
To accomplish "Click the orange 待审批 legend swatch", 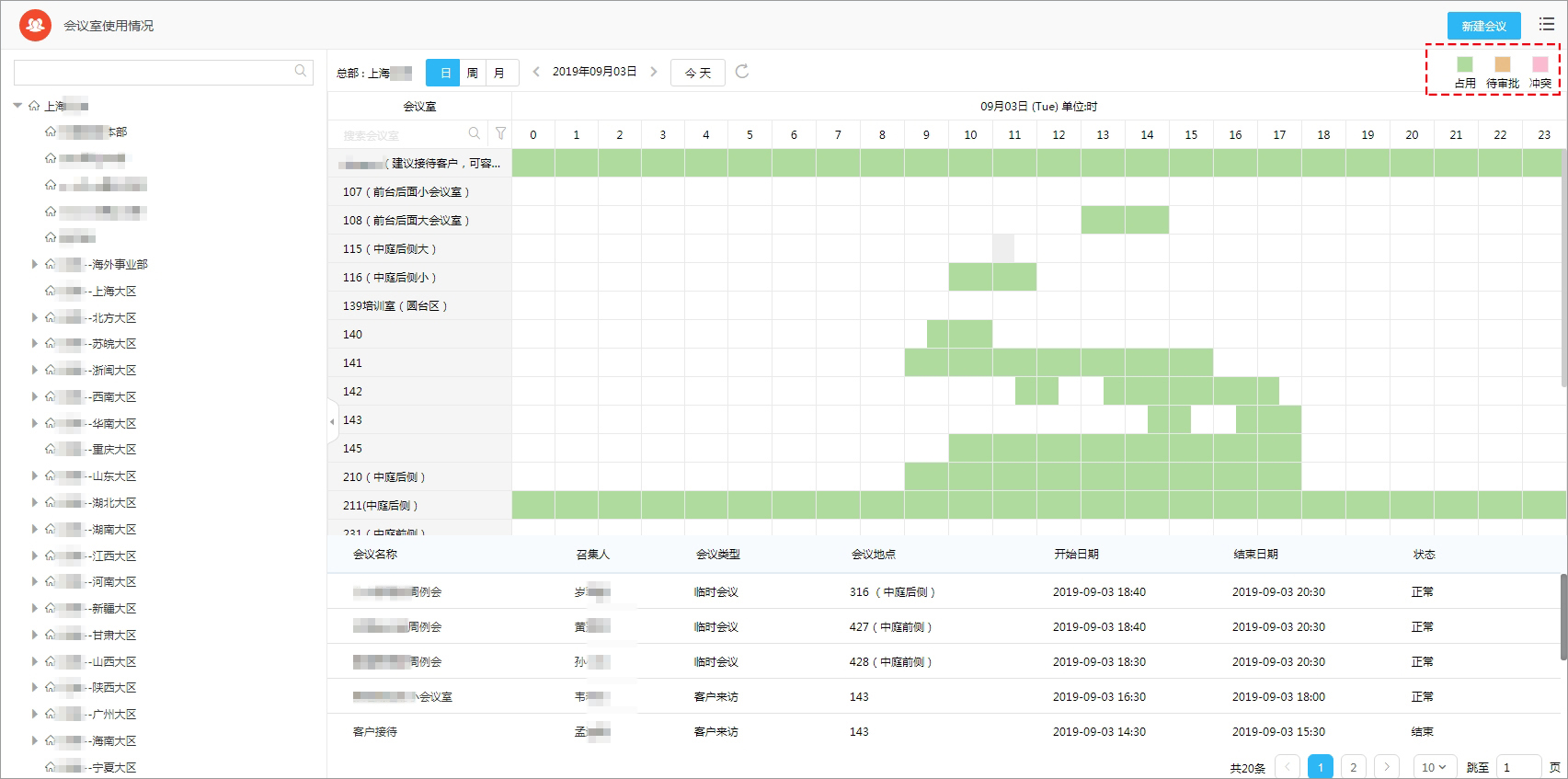I will pos(1503,64).
